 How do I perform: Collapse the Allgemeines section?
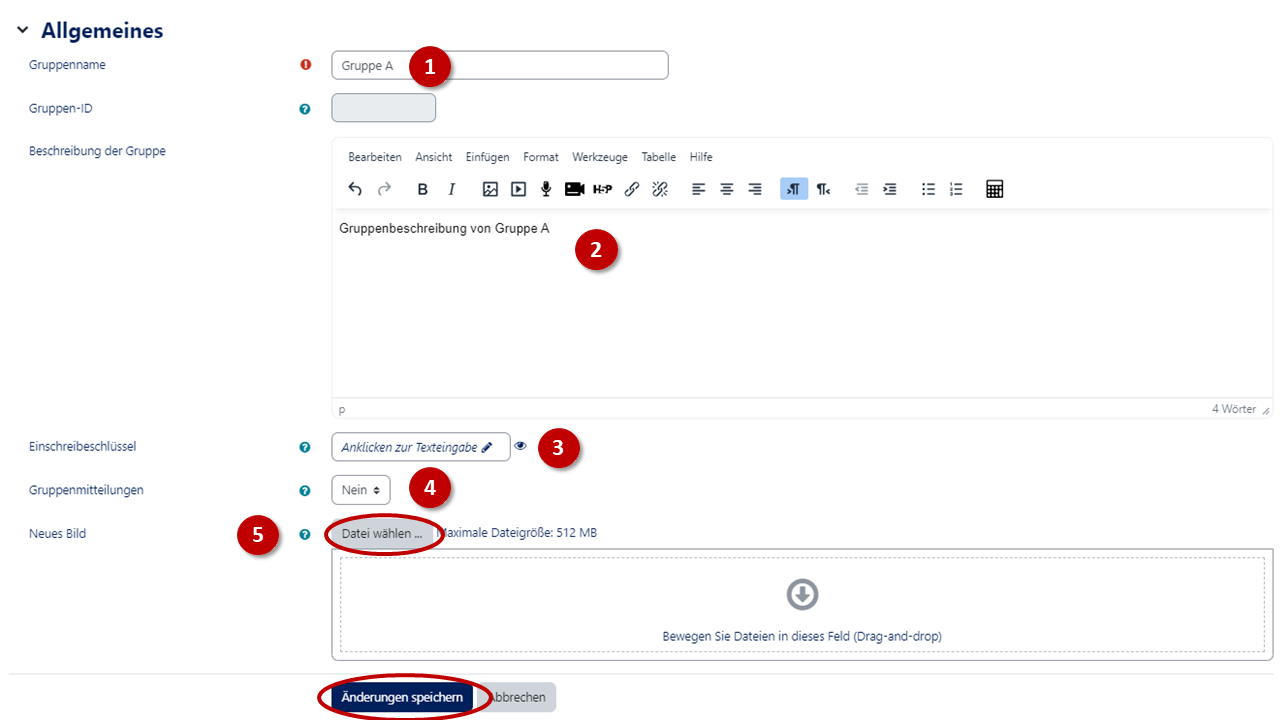[x=23, y=31]
